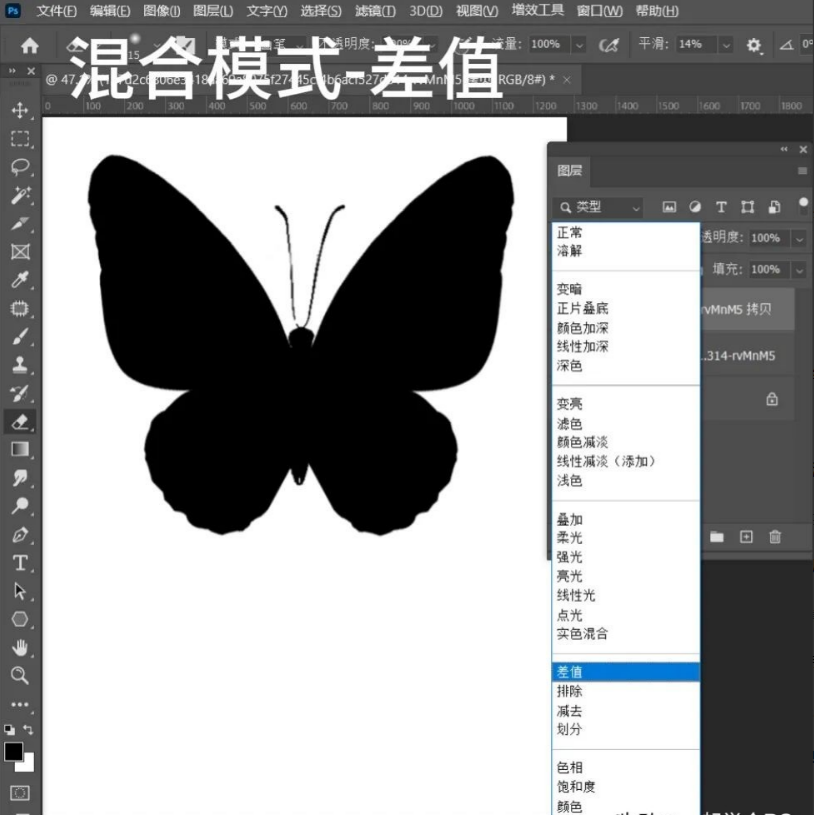The height and width of the screenshot is (815, 814).
Task: Toggle Quick Mask mode
Action: pyautogui.click(x=20, y=793)
